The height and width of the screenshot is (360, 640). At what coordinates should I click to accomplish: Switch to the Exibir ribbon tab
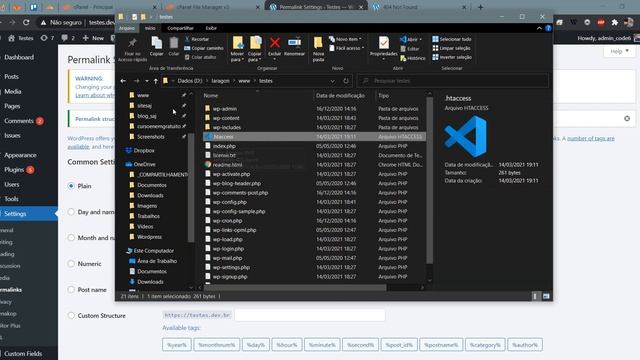point(211,28)
